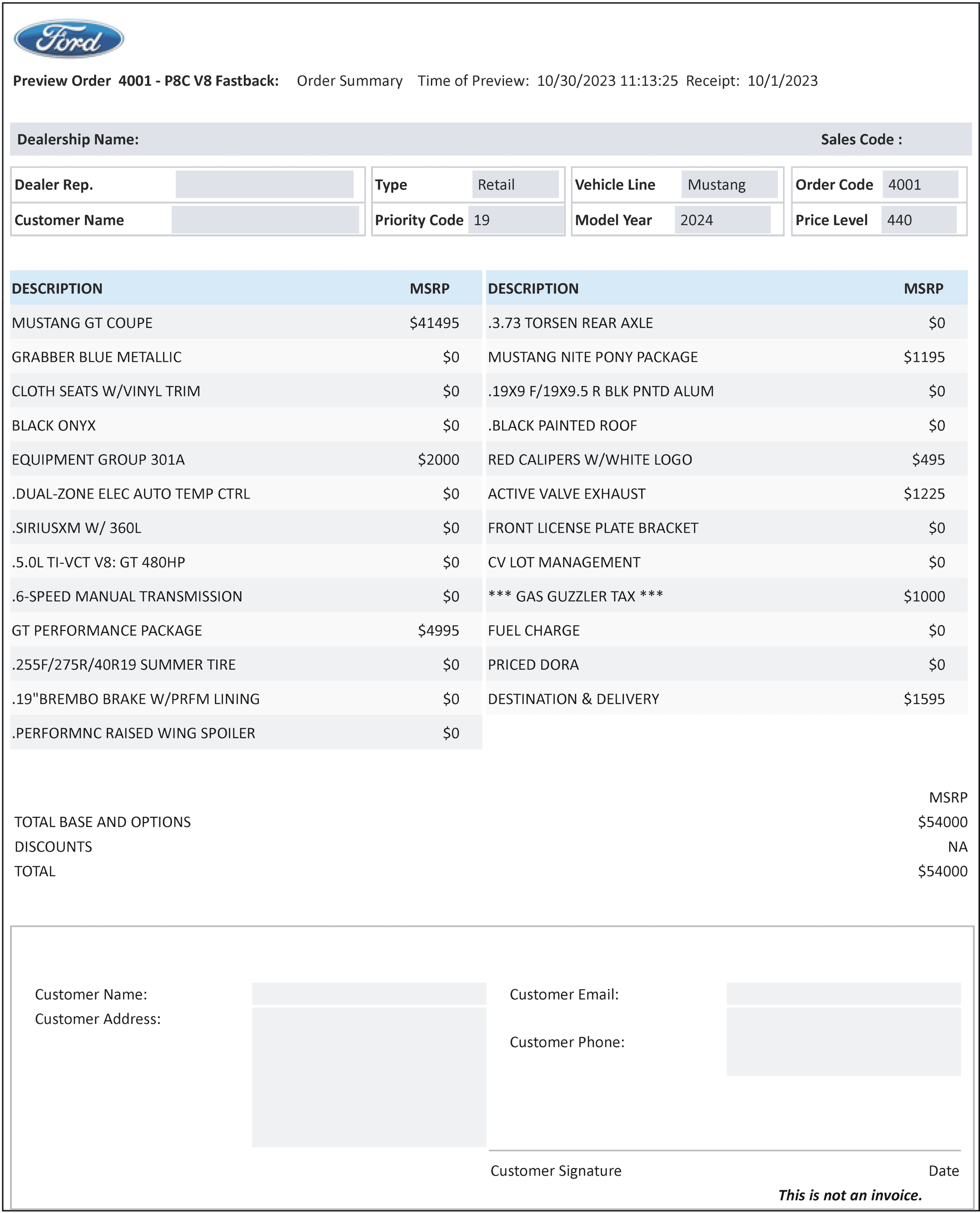Select CLOTH SEATS W/VINYL TRIM row
Screen dimensions: 980x1213
[x=245, y=391]
